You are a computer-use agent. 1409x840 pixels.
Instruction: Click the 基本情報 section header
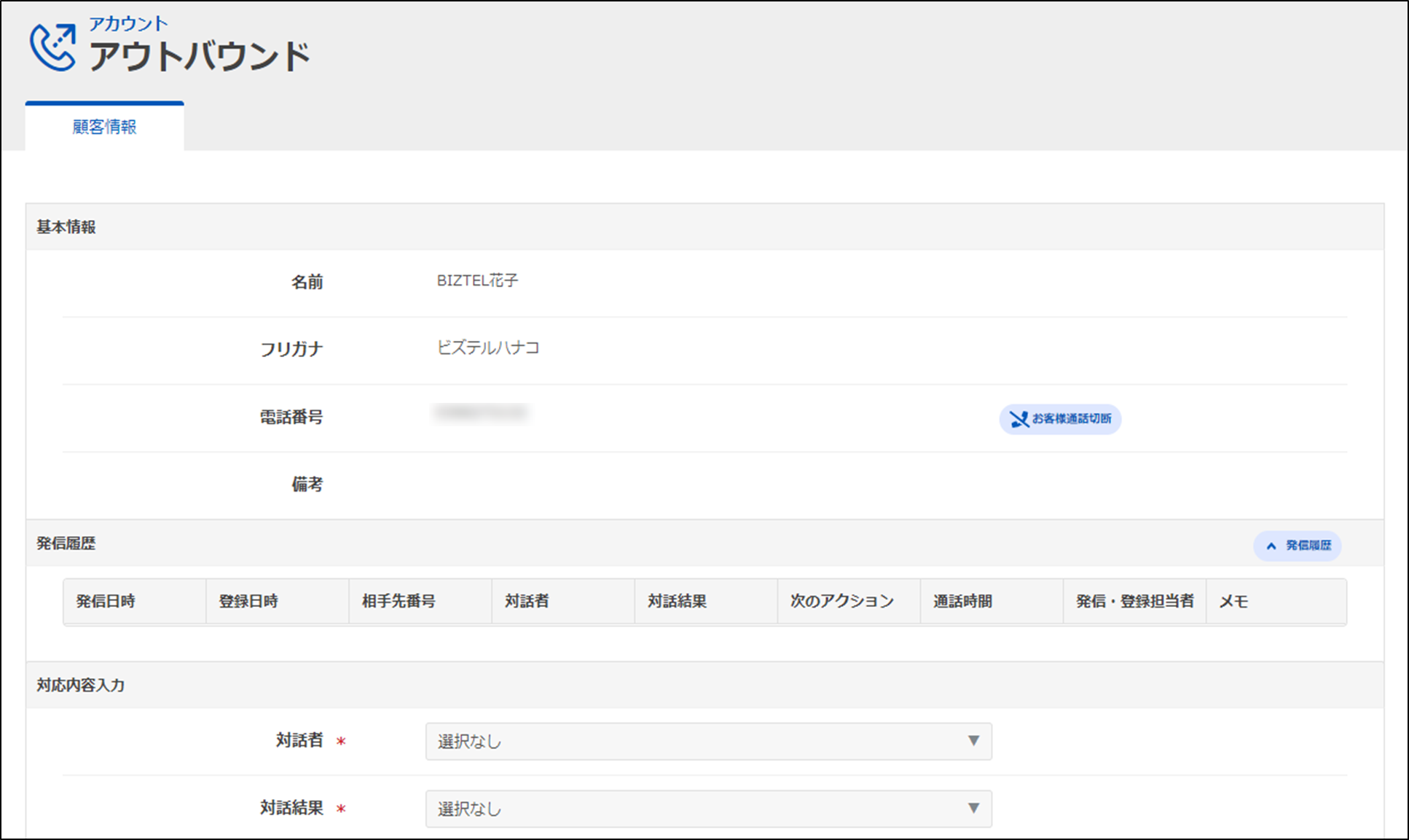point(66,227)
